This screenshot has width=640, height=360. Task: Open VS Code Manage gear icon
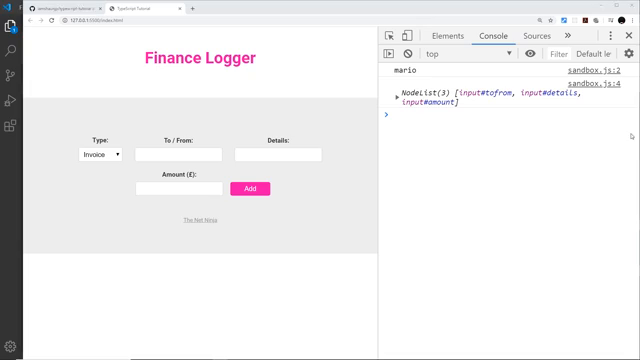(10, 347)
